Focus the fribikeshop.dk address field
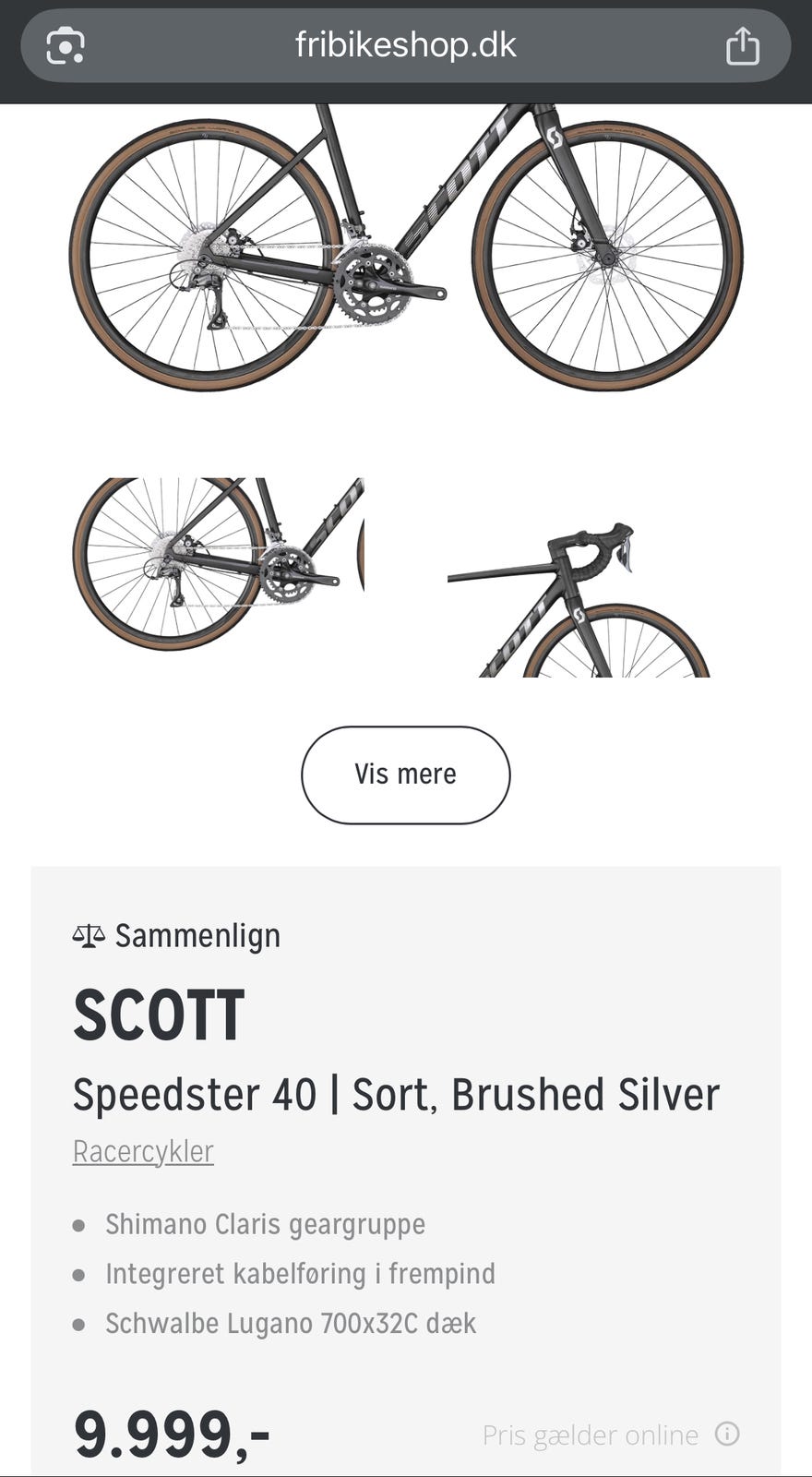 405,45
